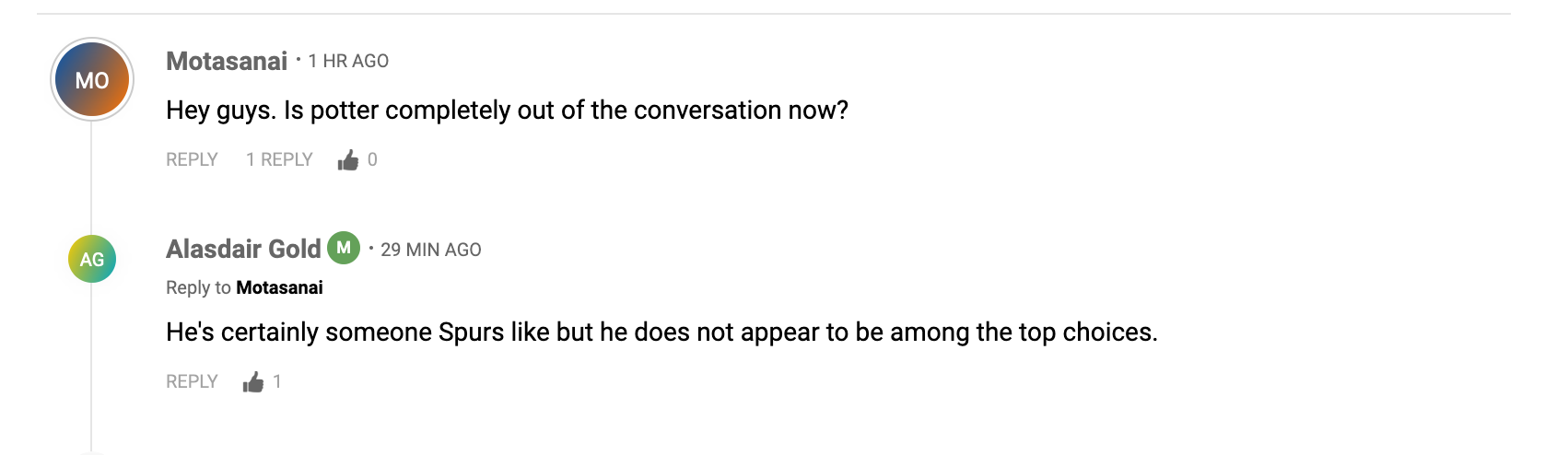Open the AG profile avatar
Viewport: 1568px width, 455px height.
click(x=92, y=259)
